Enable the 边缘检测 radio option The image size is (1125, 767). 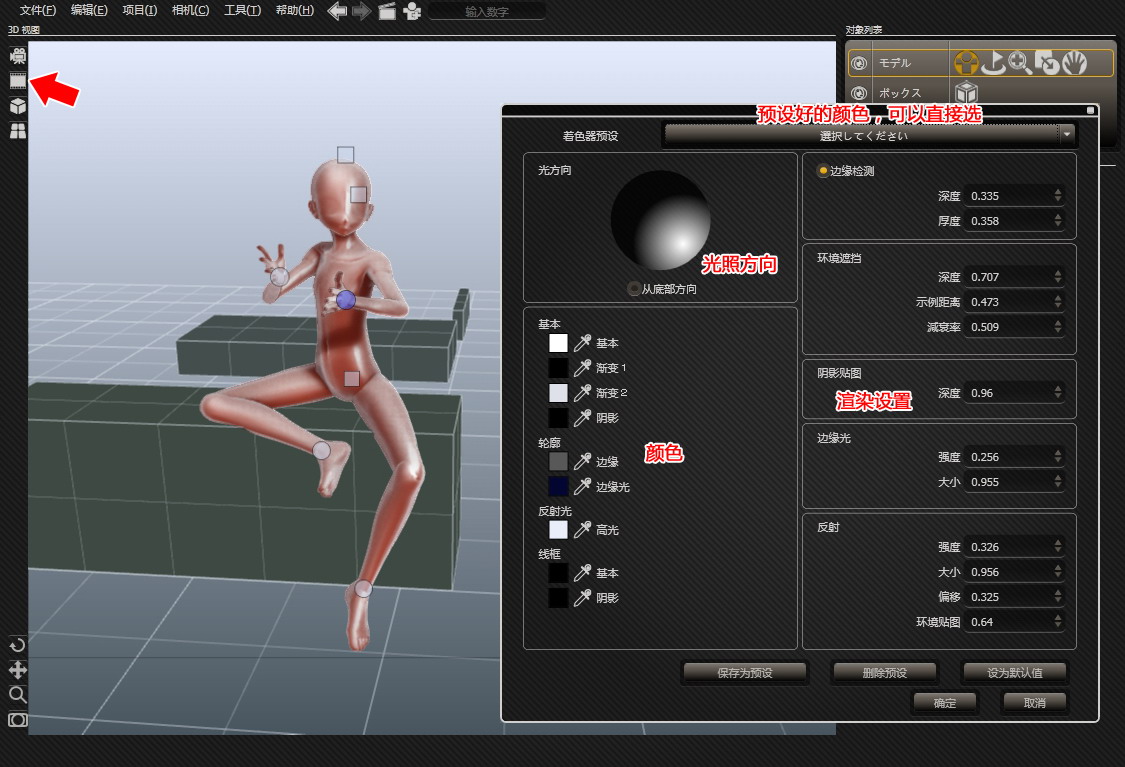pos(824,171)
